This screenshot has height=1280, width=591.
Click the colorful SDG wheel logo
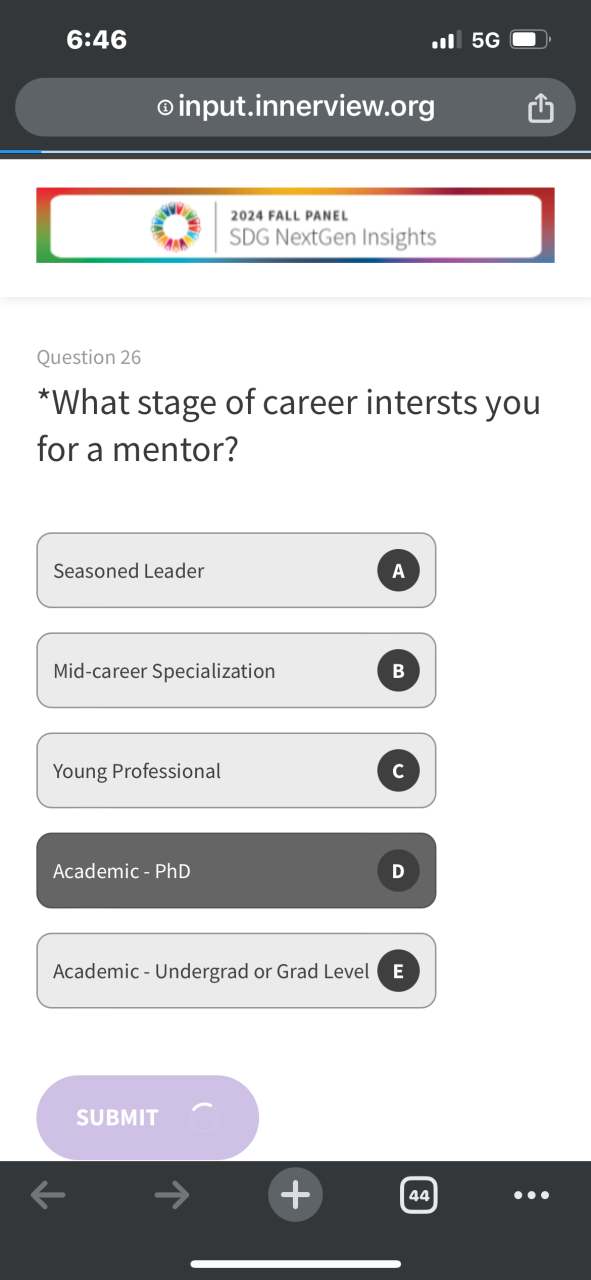pyautogui.click(x=177, y=225)
